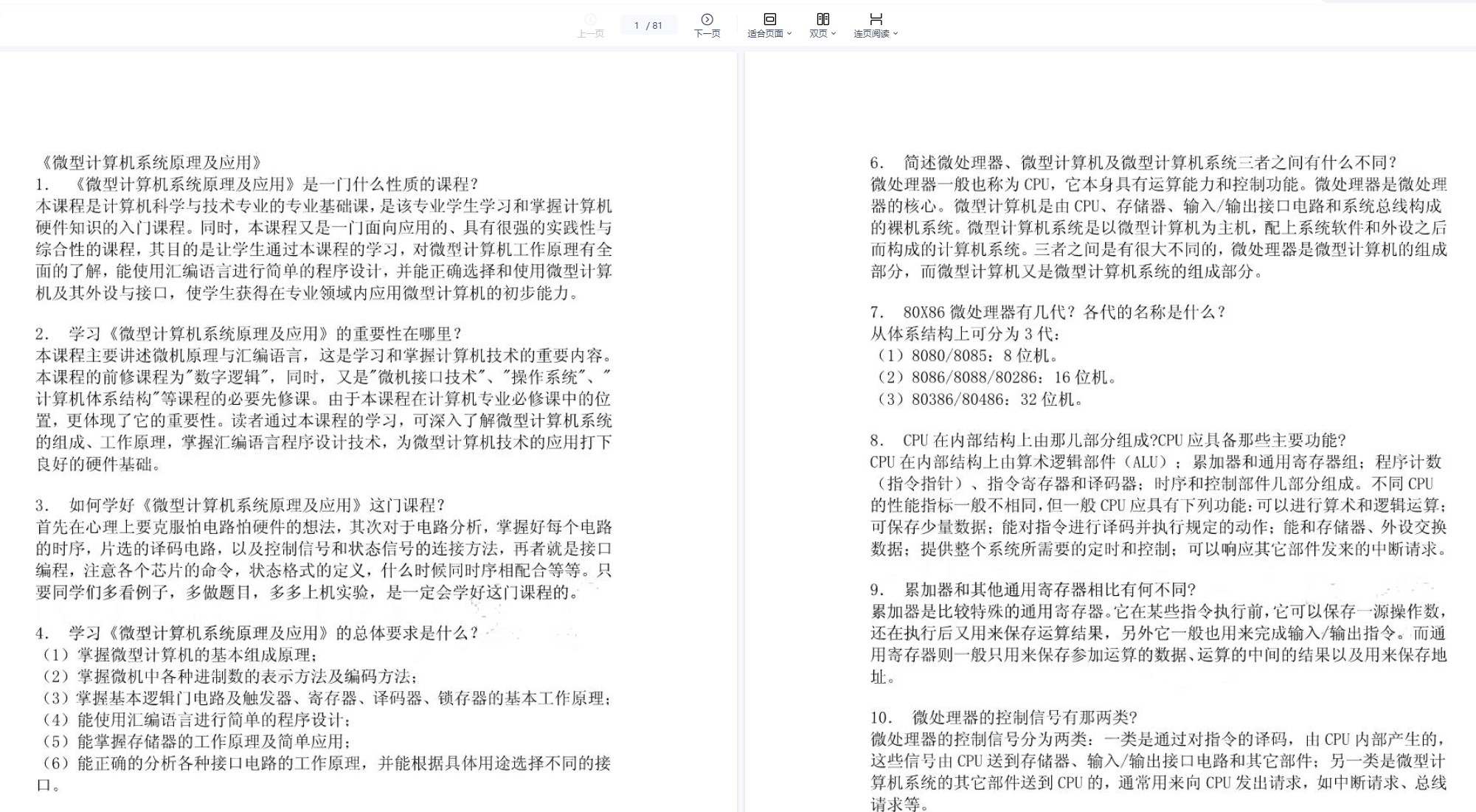Click the greyed previous page arrow icon
The image size is (1476, 812).
590,19
